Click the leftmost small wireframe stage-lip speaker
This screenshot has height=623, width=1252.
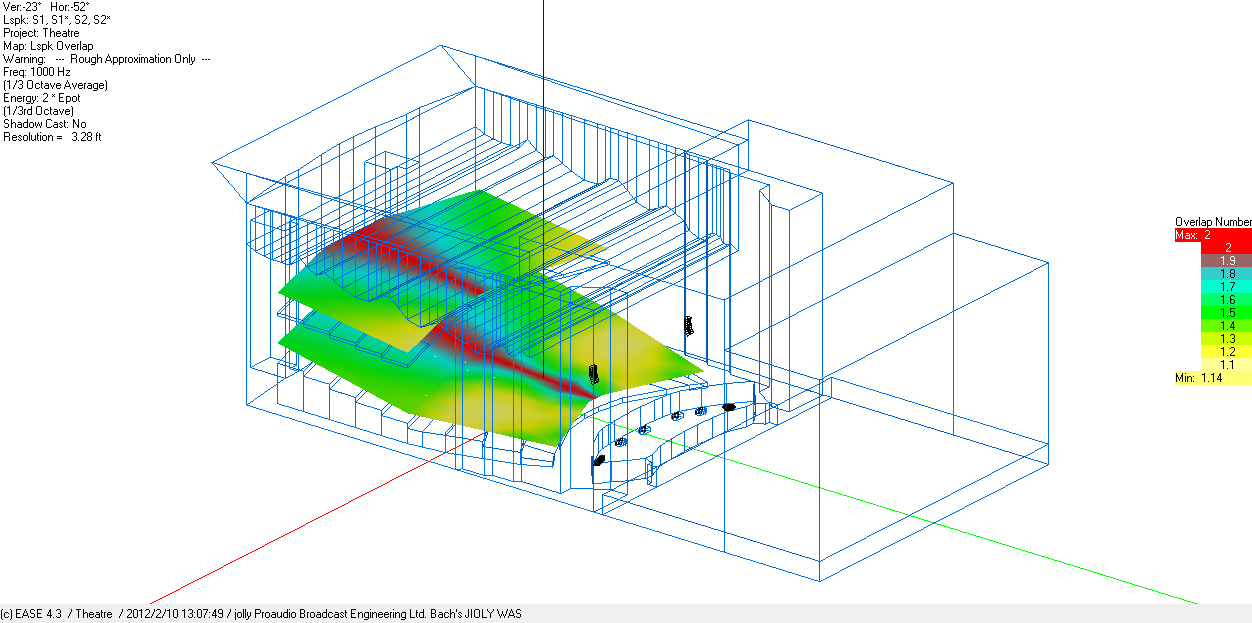click(x=621, y=441)
